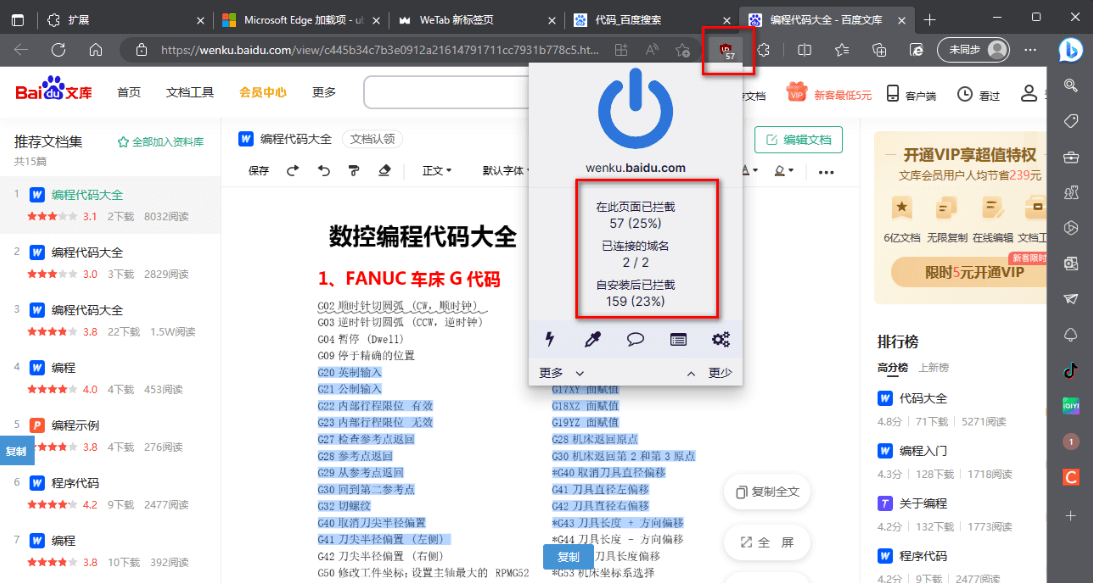Image resolution: width=1093 pixels, height=583 pixels.
Task: Open 更多 in the Wenku navigation
Action: click(324, 92)
